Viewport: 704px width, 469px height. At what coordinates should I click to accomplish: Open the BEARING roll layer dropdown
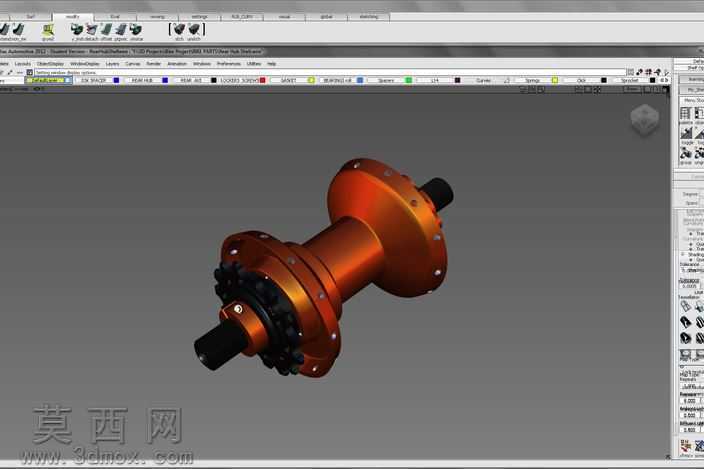[337, 80]
